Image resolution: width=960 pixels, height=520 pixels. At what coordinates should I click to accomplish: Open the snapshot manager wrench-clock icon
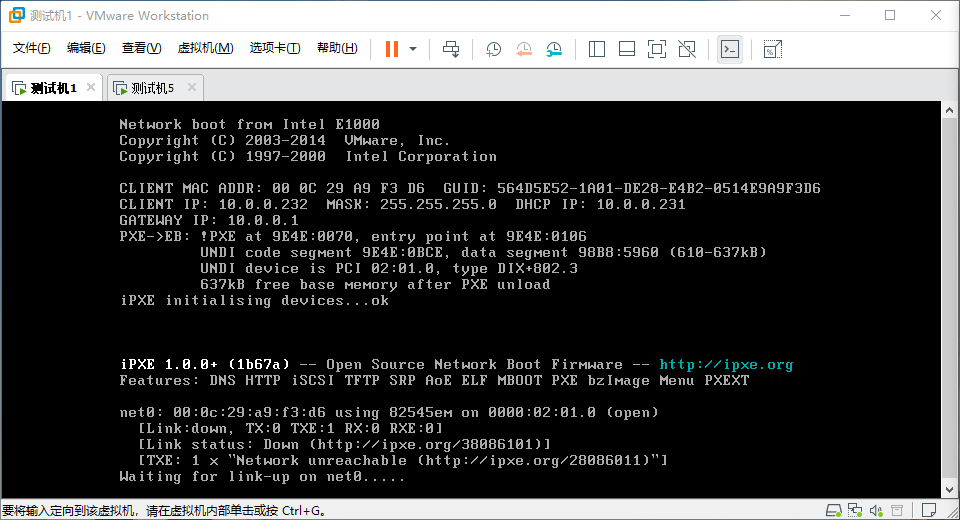[x=554, y=49]
